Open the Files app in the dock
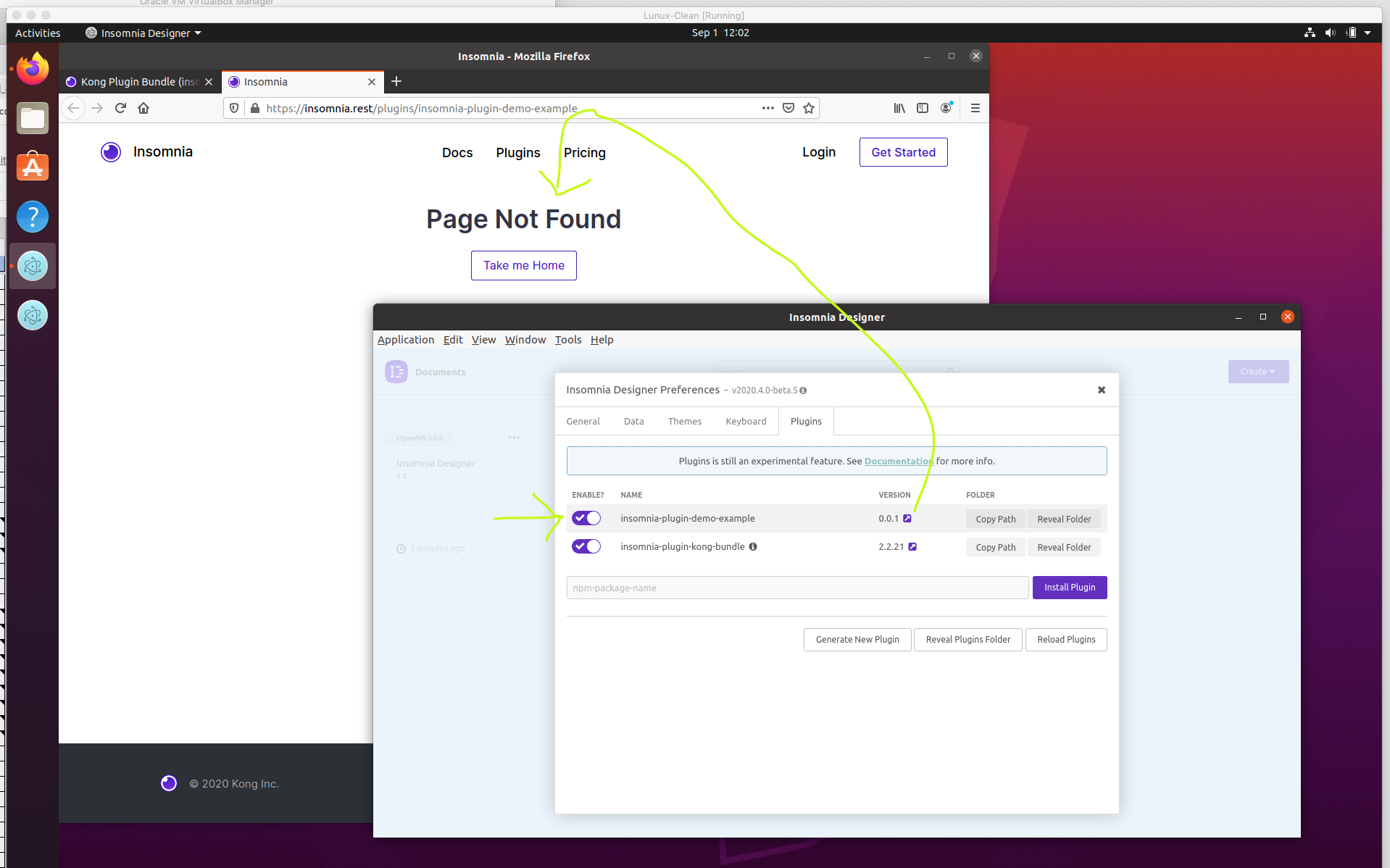The width and height of the screenshot is (1390, 868). 33,118
